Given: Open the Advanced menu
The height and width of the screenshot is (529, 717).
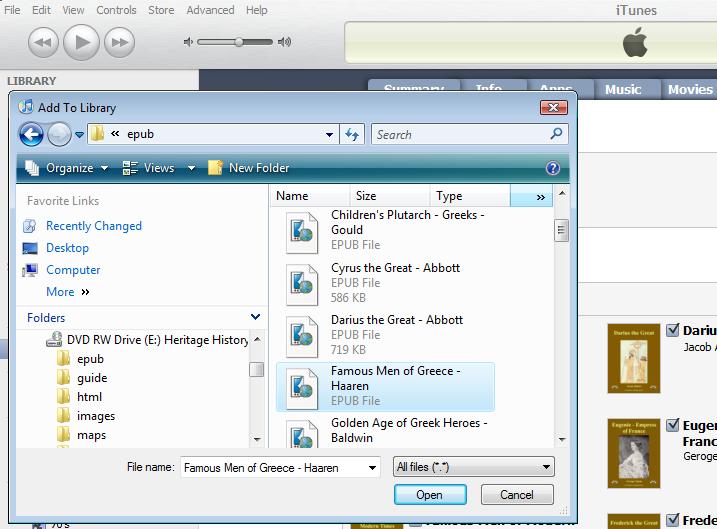Looking at the screenshot, I should coord(209,10).
